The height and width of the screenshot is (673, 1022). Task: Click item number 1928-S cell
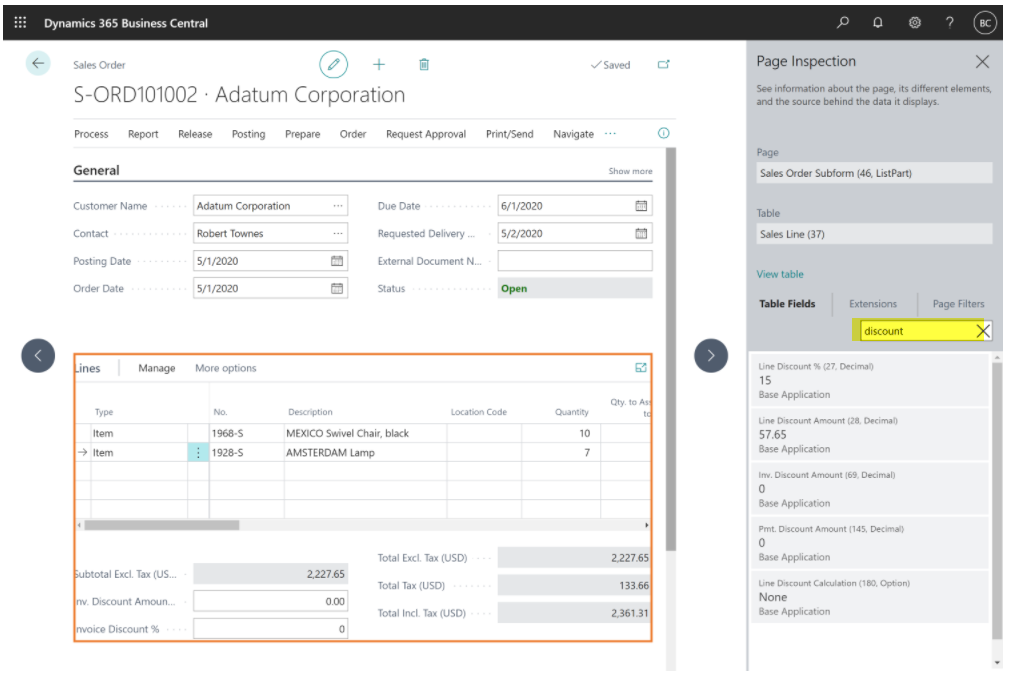click(x=246, y=452)
